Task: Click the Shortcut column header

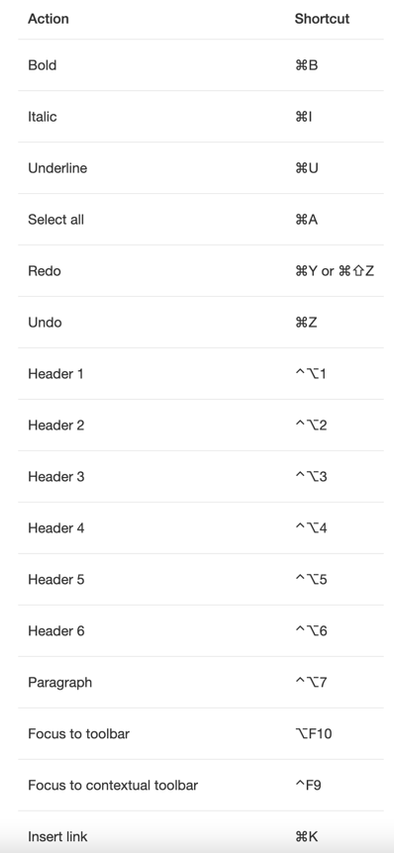Action: click(322, 18)
